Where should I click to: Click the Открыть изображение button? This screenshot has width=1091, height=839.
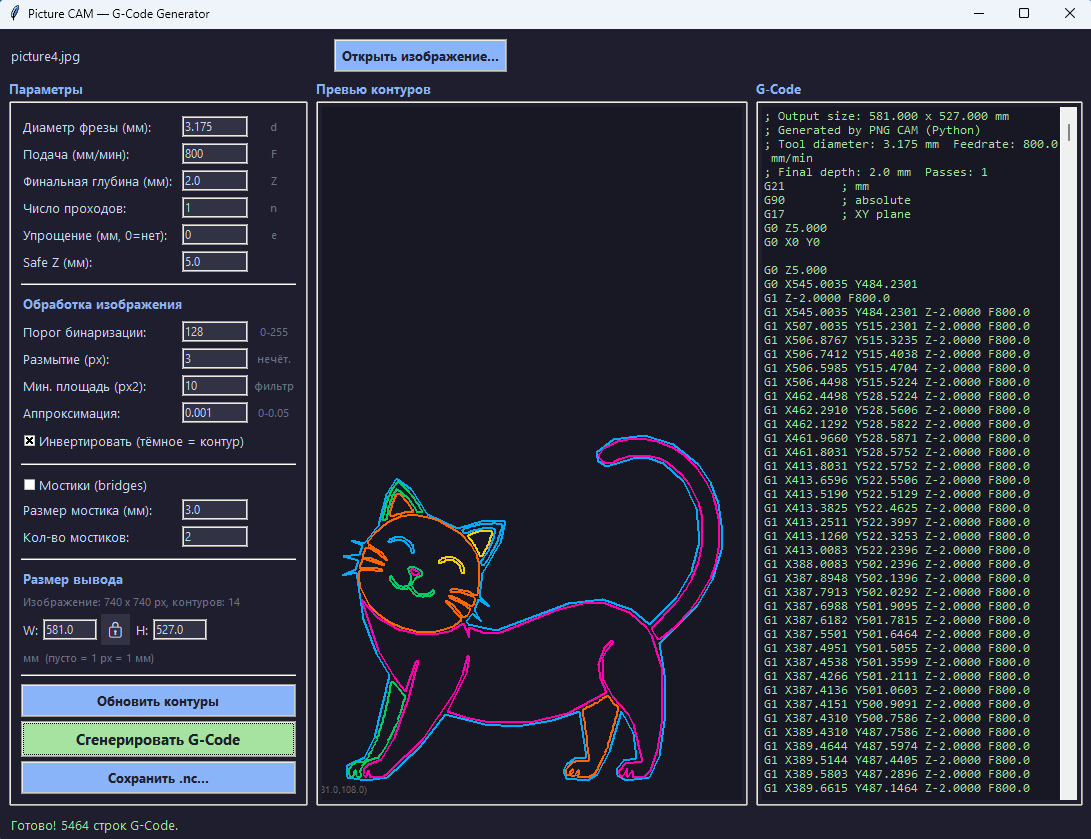420,56
